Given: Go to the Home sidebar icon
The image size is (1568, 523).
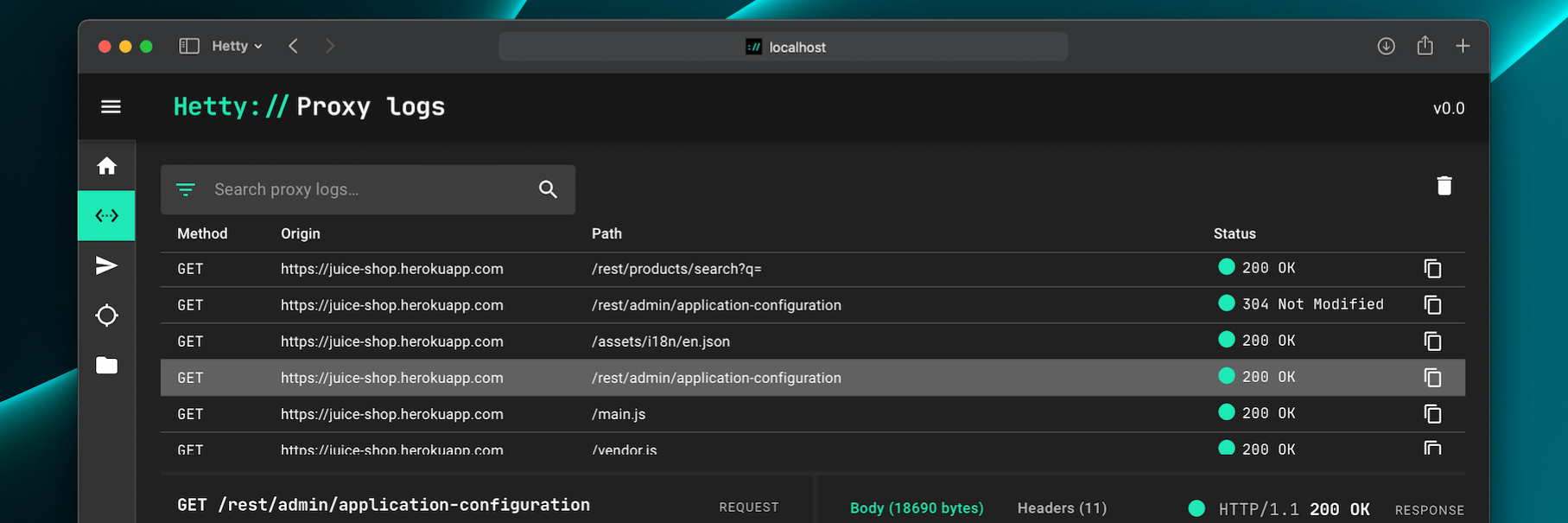Looking at the screenshot, I should pos(106,166).
